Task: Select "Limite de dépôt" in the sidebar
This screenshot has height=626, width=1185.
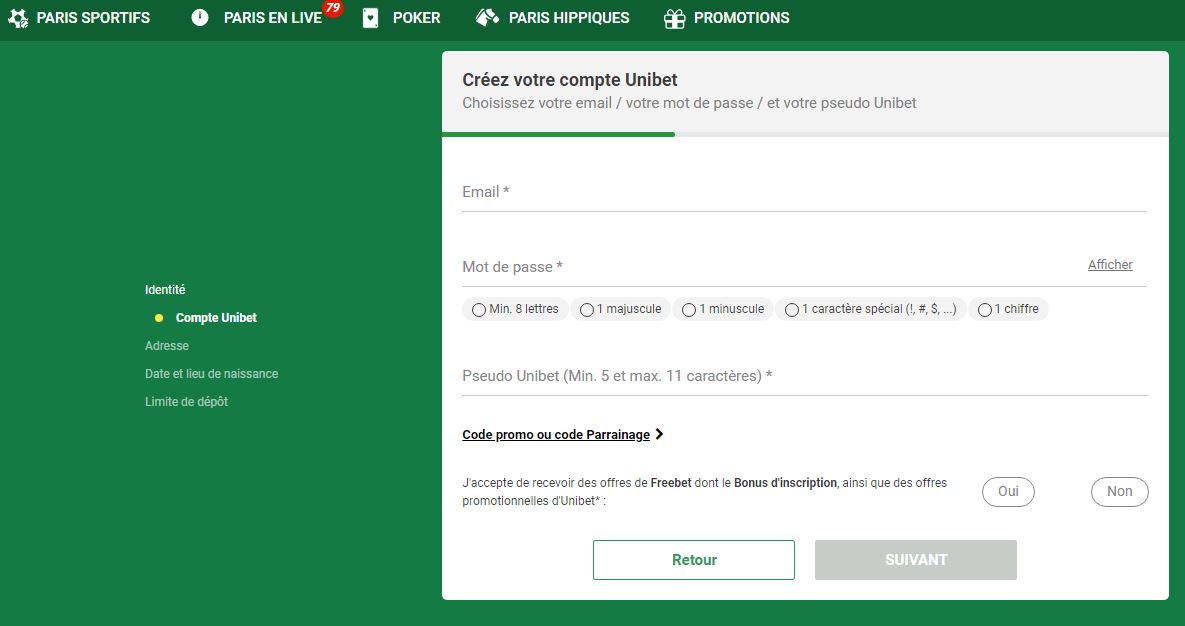Action: coord(187,401)
